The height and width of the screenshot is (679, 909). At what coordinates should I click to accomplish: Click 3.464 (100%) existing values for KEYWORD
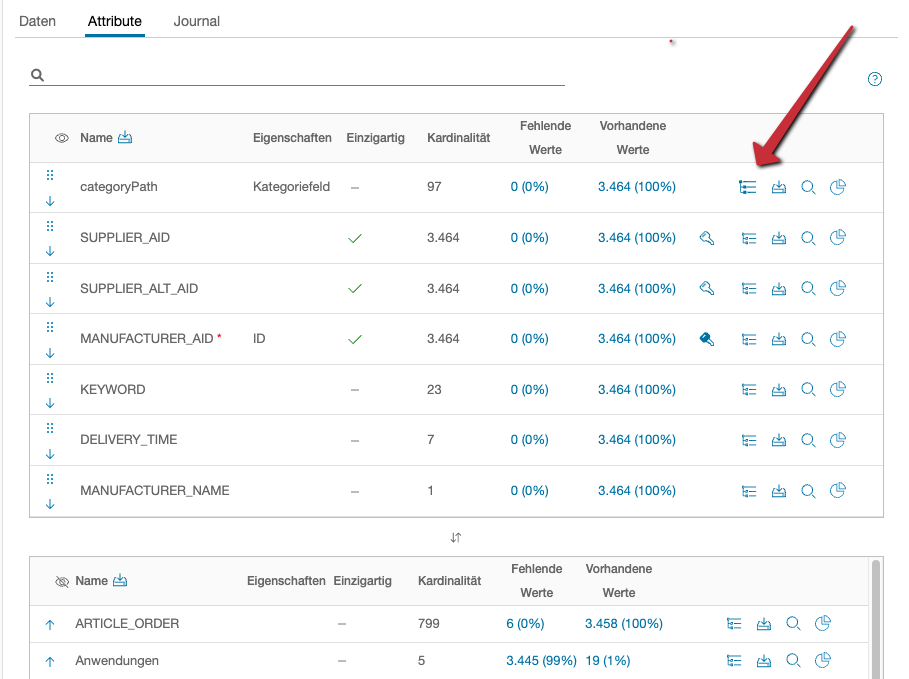pos(636,390)
